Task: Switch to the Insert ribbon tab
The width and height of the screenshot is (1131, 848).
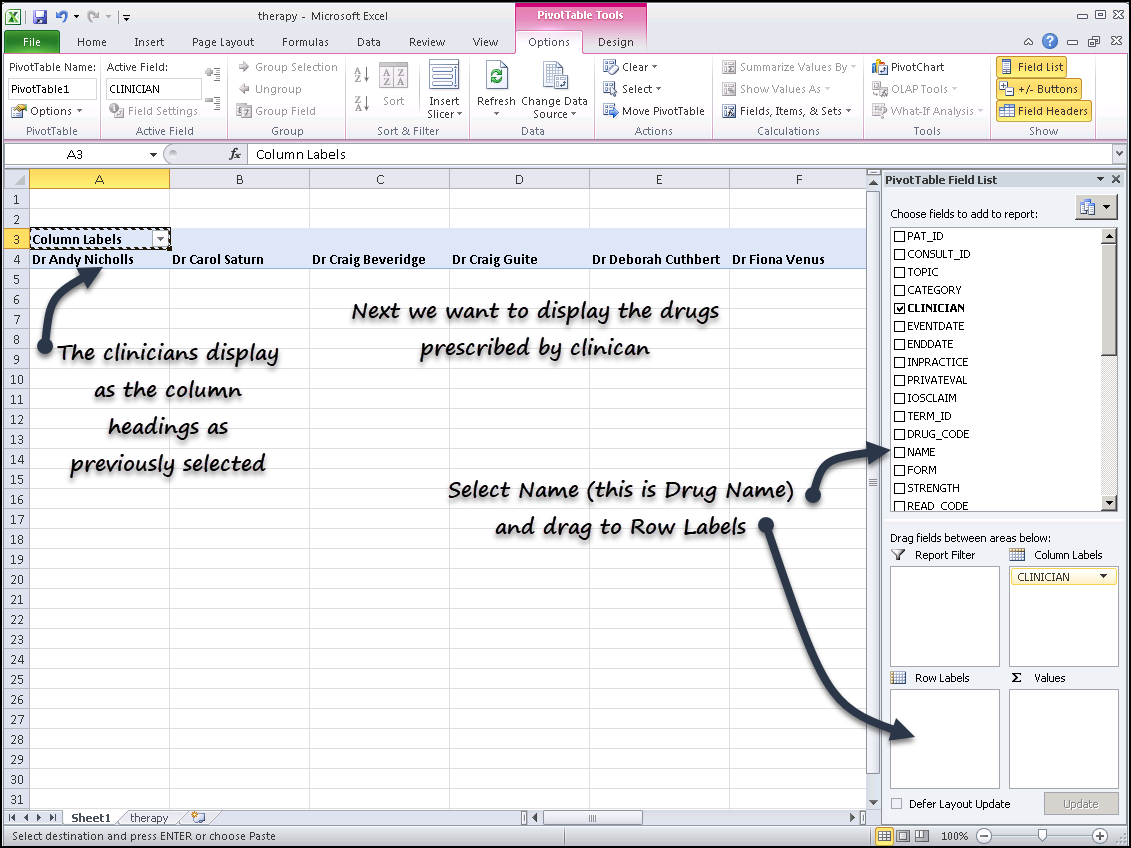Action: [149, 42]
